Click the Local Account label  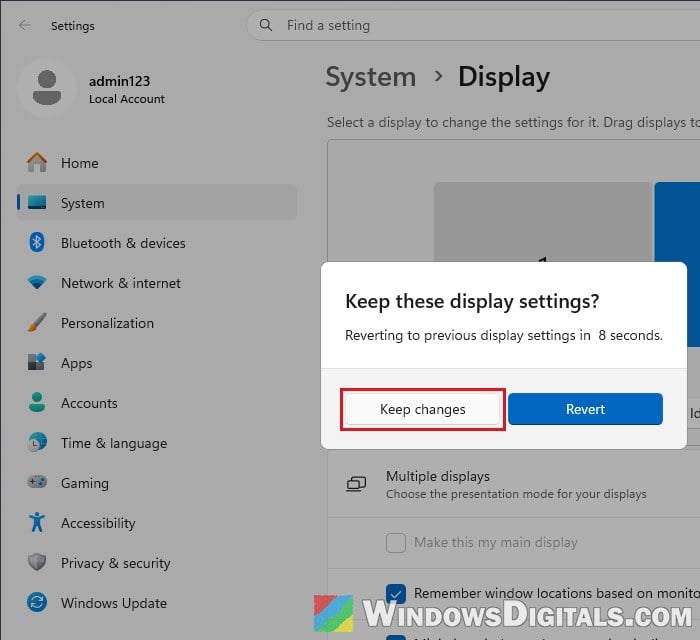127,99
